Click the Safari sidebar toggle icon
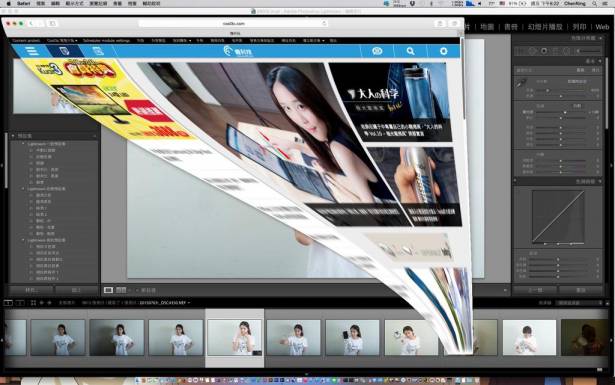Viewport: 615px width, 385px height. pos(52,24)
